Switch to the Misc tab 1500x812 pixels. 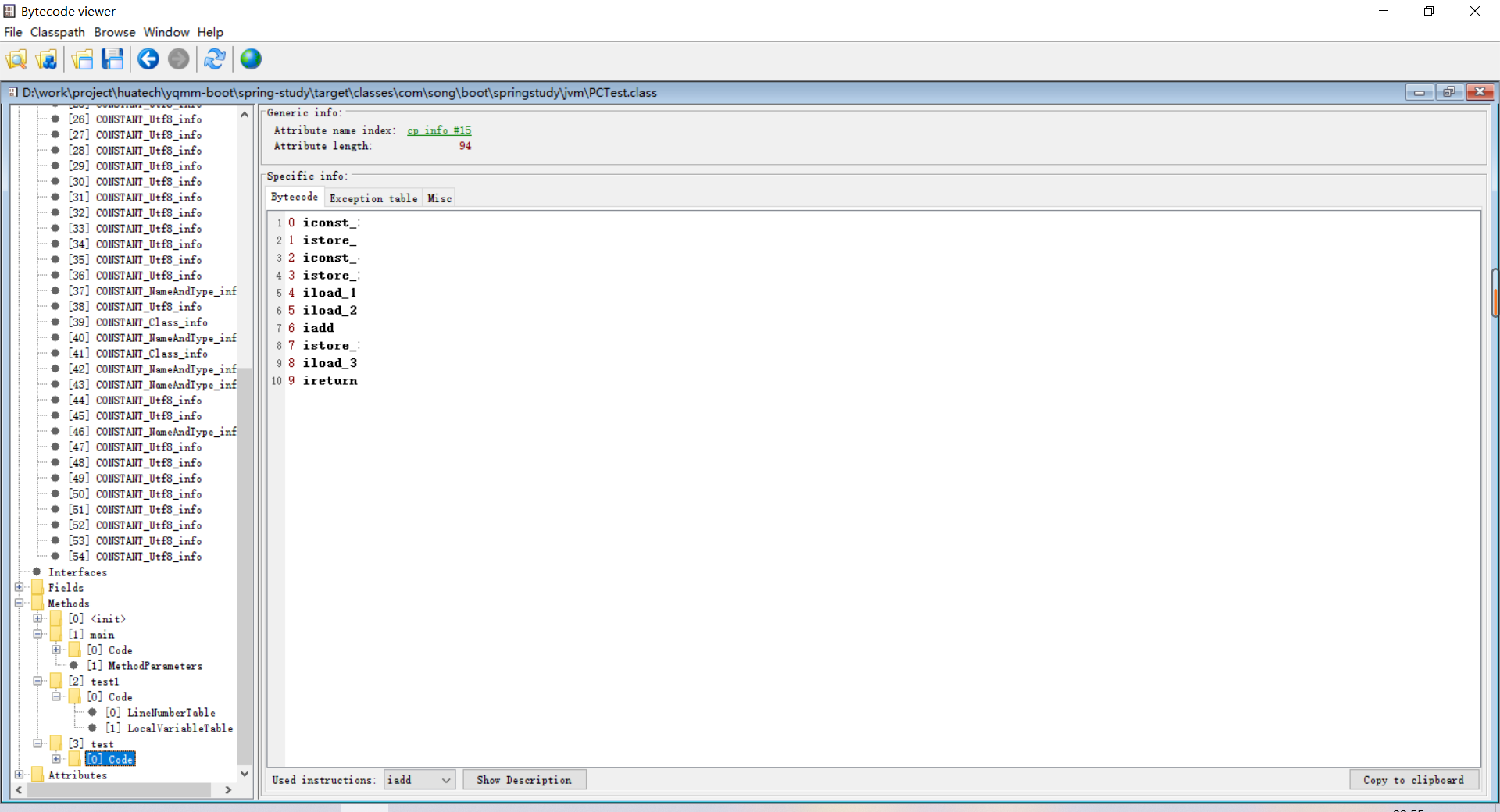point(440,198)
